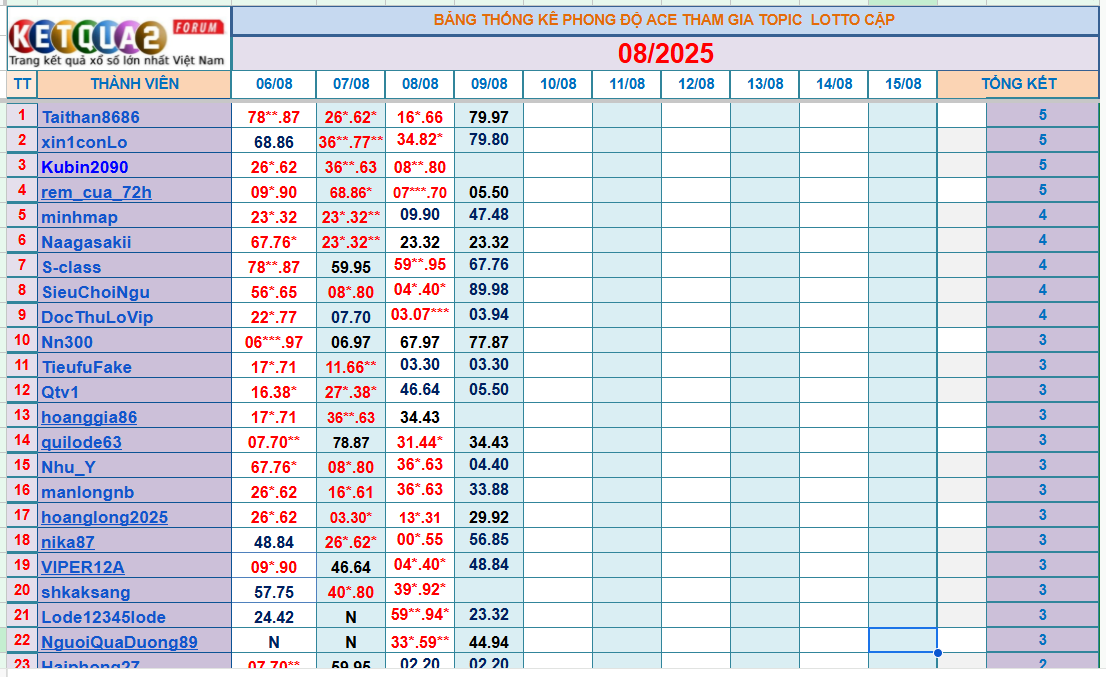
Task: Select the 11/08 date header
Action: (627, 84)
